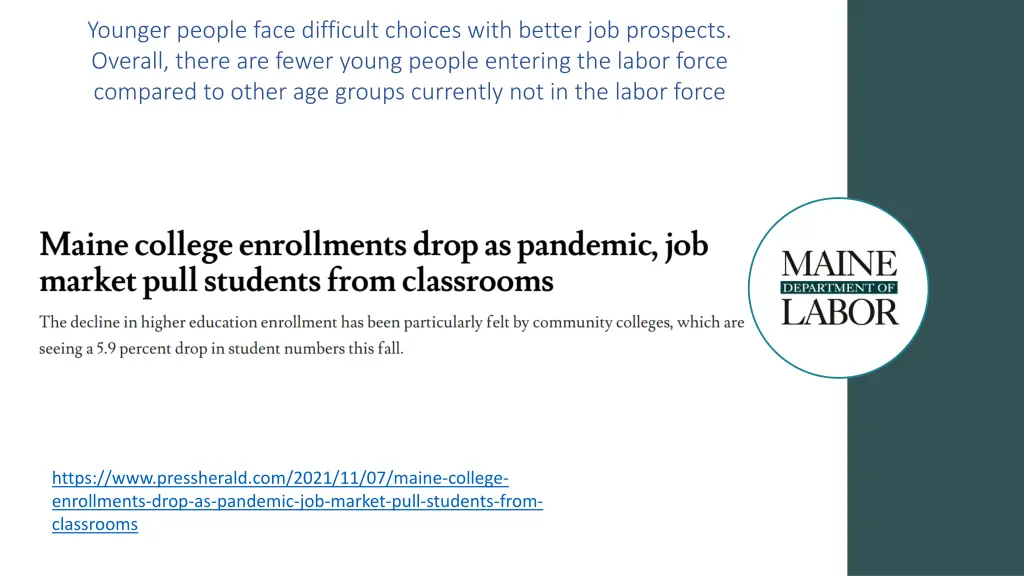The image size is (1024, 576).
Task: Click the 'LABOR' word in the logo
Action: pos(840,312)
